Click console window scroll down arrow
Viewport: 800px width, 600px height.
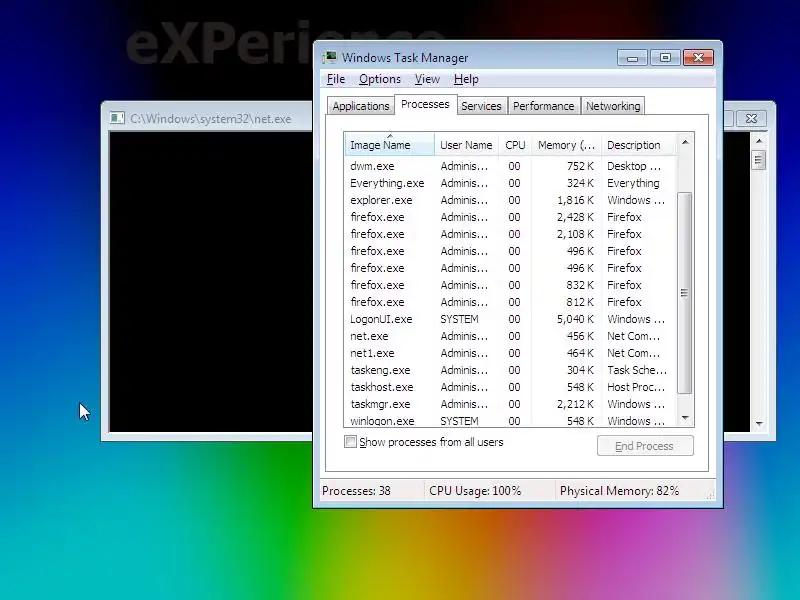[759, 424]
